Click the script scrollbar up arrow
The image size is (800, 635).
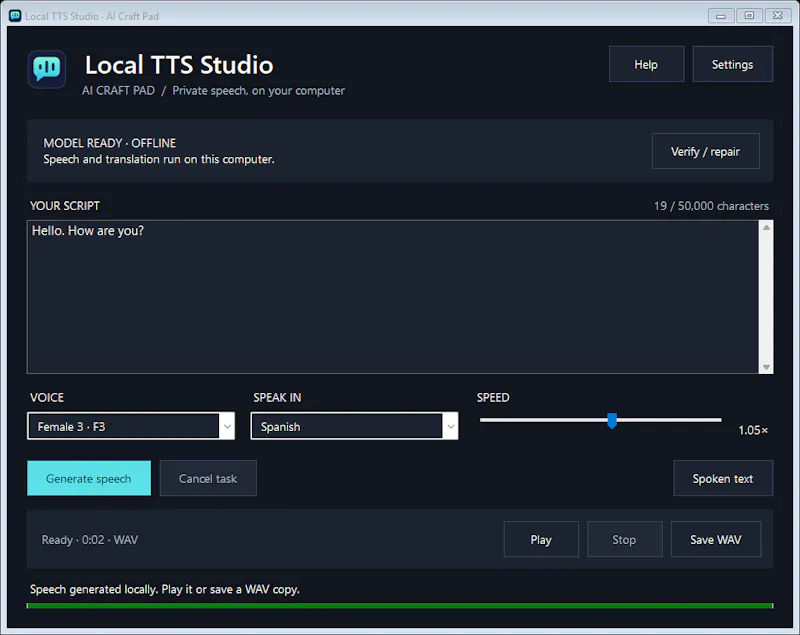pos(766,227)
